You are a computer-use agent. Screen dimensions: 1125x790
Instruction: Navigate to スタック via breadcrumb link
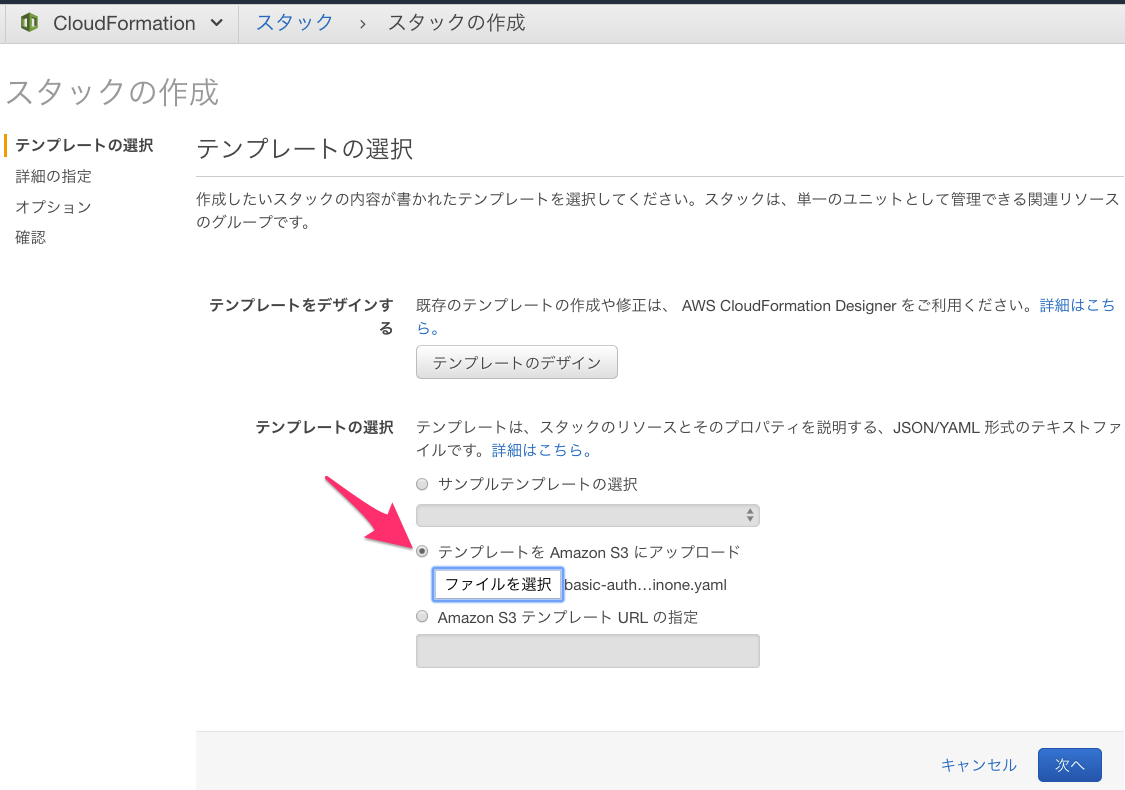tap(293, 22)
